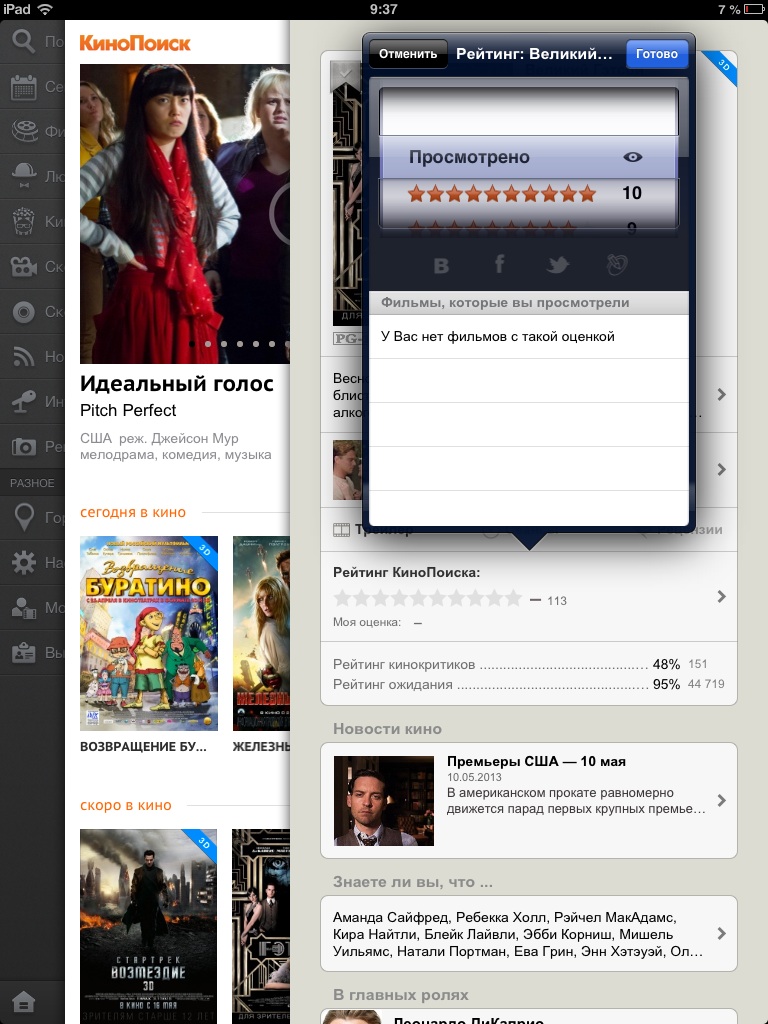
Task: Expand the 'Рейтинг КиноПоиска' row chevron
Action: (x=721, y=597)
